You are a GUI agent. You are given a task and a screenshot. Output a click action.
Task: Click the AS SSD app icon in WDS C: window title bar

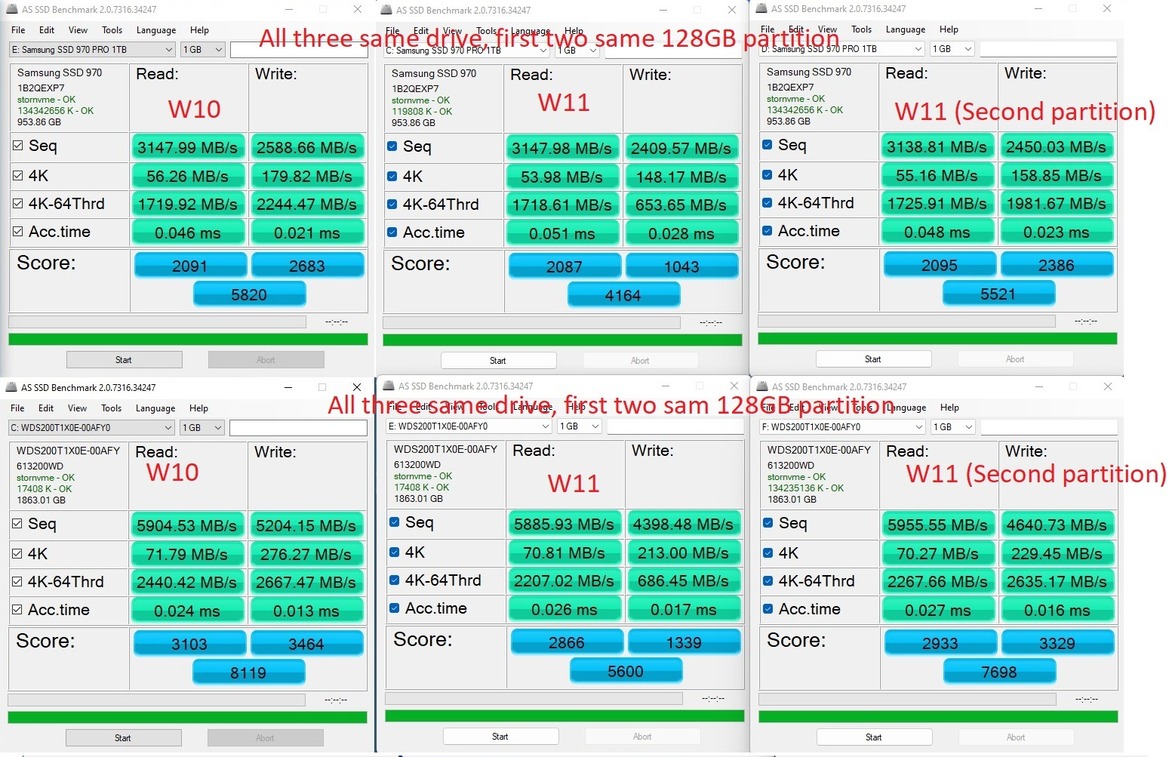[x=12, y=387]
